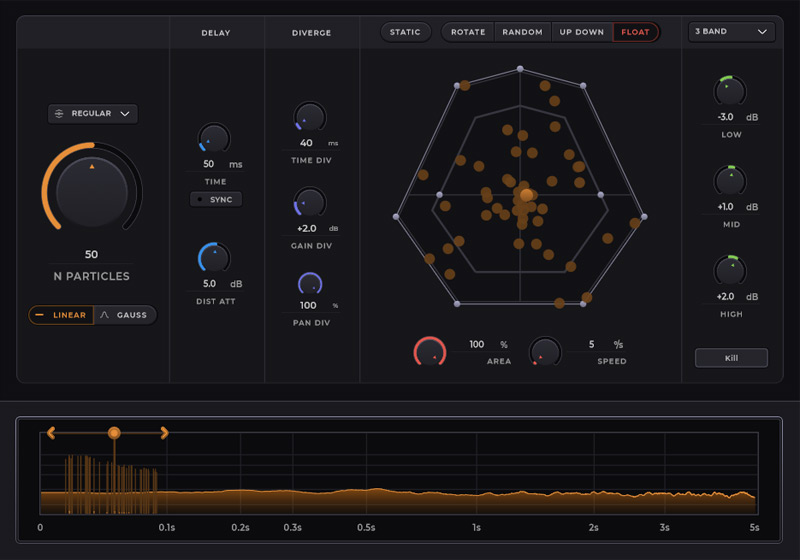The image size is (800, 560).
Task: Select the Random movement tab
Action: (x=522, y=32)
